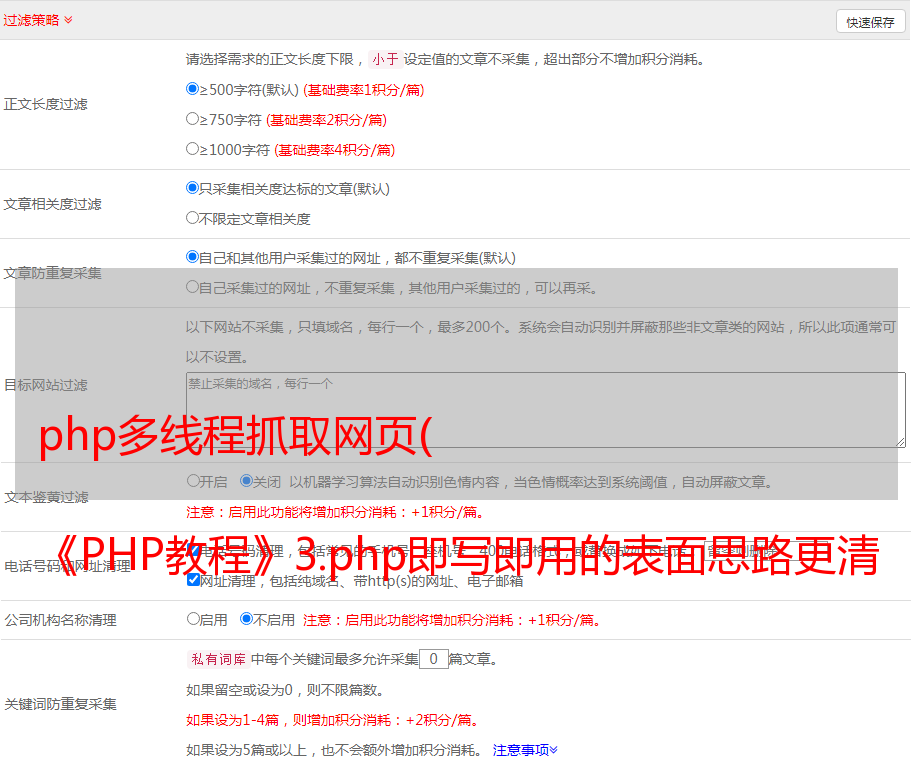Click 基础费率1积分/篇 red note
The width and height of the screenshot is (912, 768).
[364, 90]
